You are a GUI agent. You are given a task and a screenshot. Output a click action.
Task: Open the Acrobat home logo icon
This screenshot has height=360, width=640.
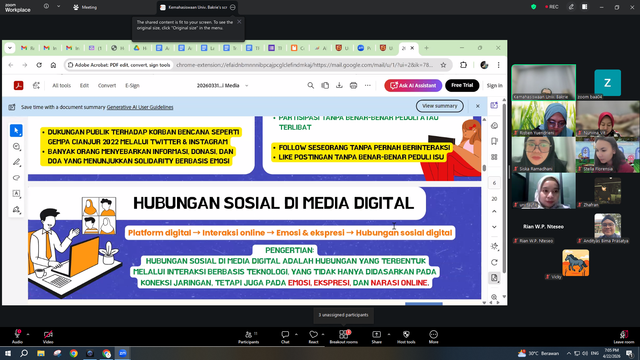click(18, 85)
